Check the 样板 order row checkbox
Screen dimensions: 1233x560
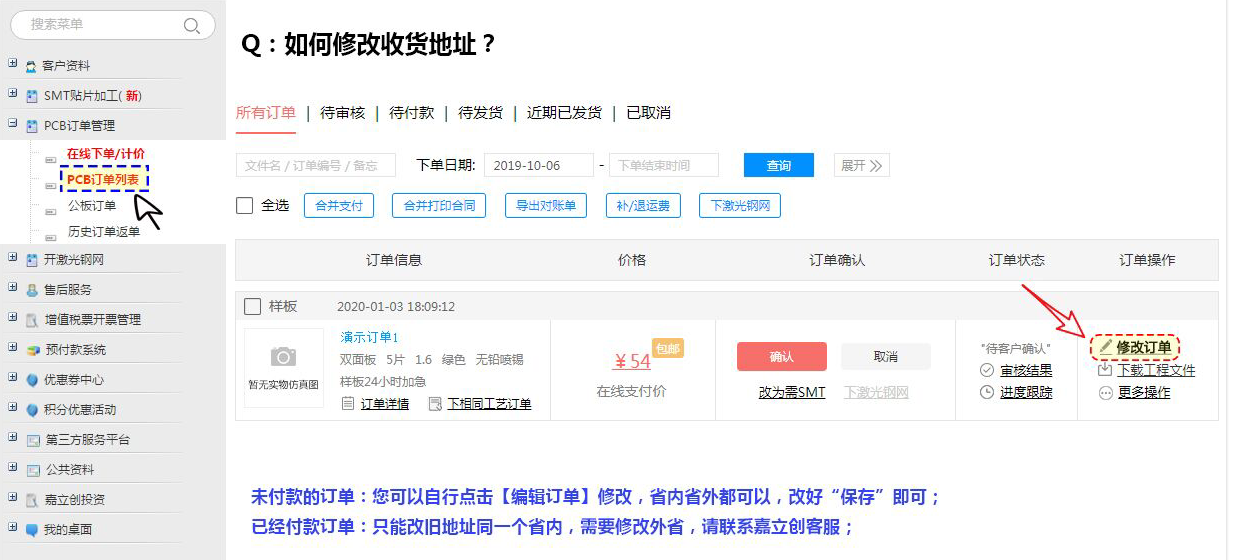pos(252,306)
